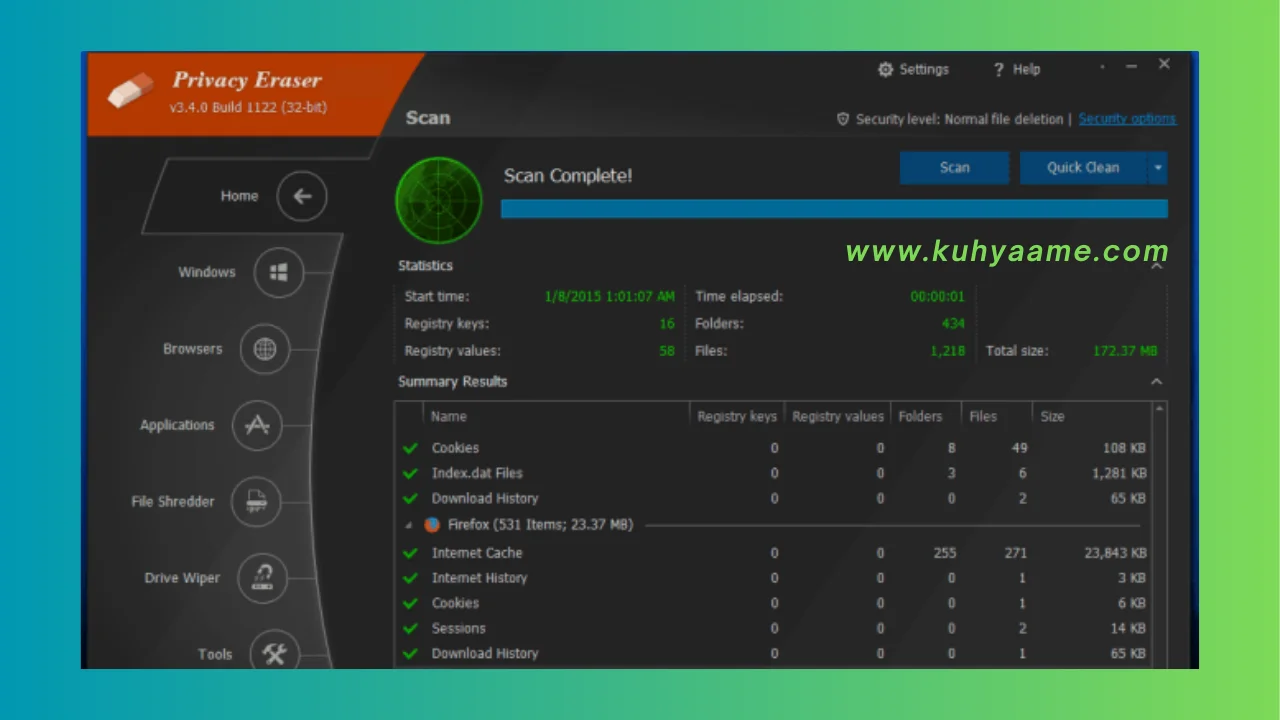Select the Browsers menu label
Image resolution: width=1280 pixels, height=720 pixels.
193,349
